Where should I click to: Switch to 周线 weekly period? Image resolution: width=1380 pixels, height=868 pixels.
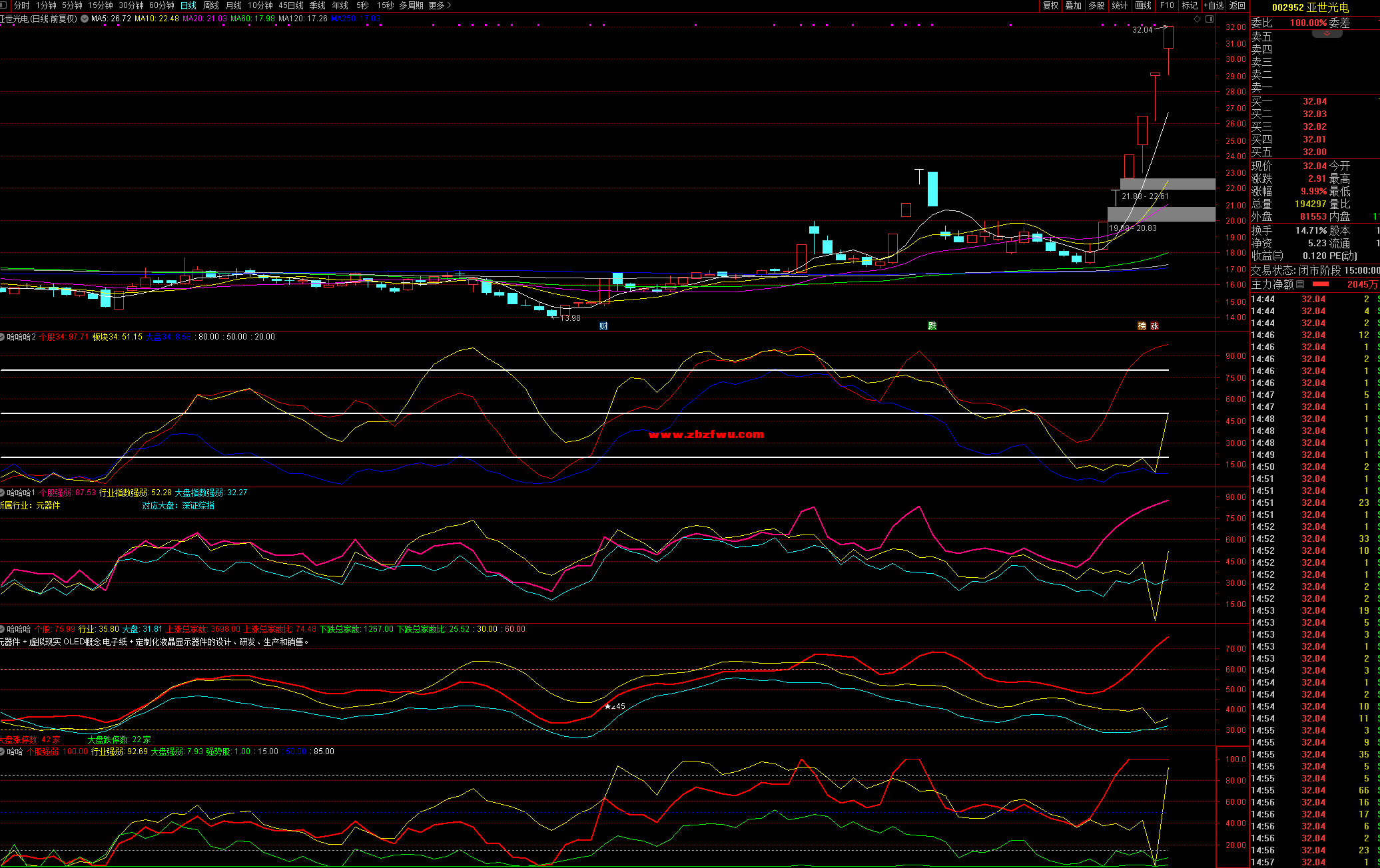[x=211, y=5]
